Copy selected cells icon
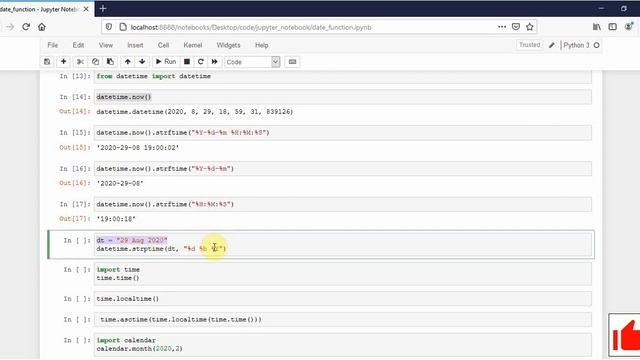The height and width of the screenshot is (360, 640). point(95,62)
